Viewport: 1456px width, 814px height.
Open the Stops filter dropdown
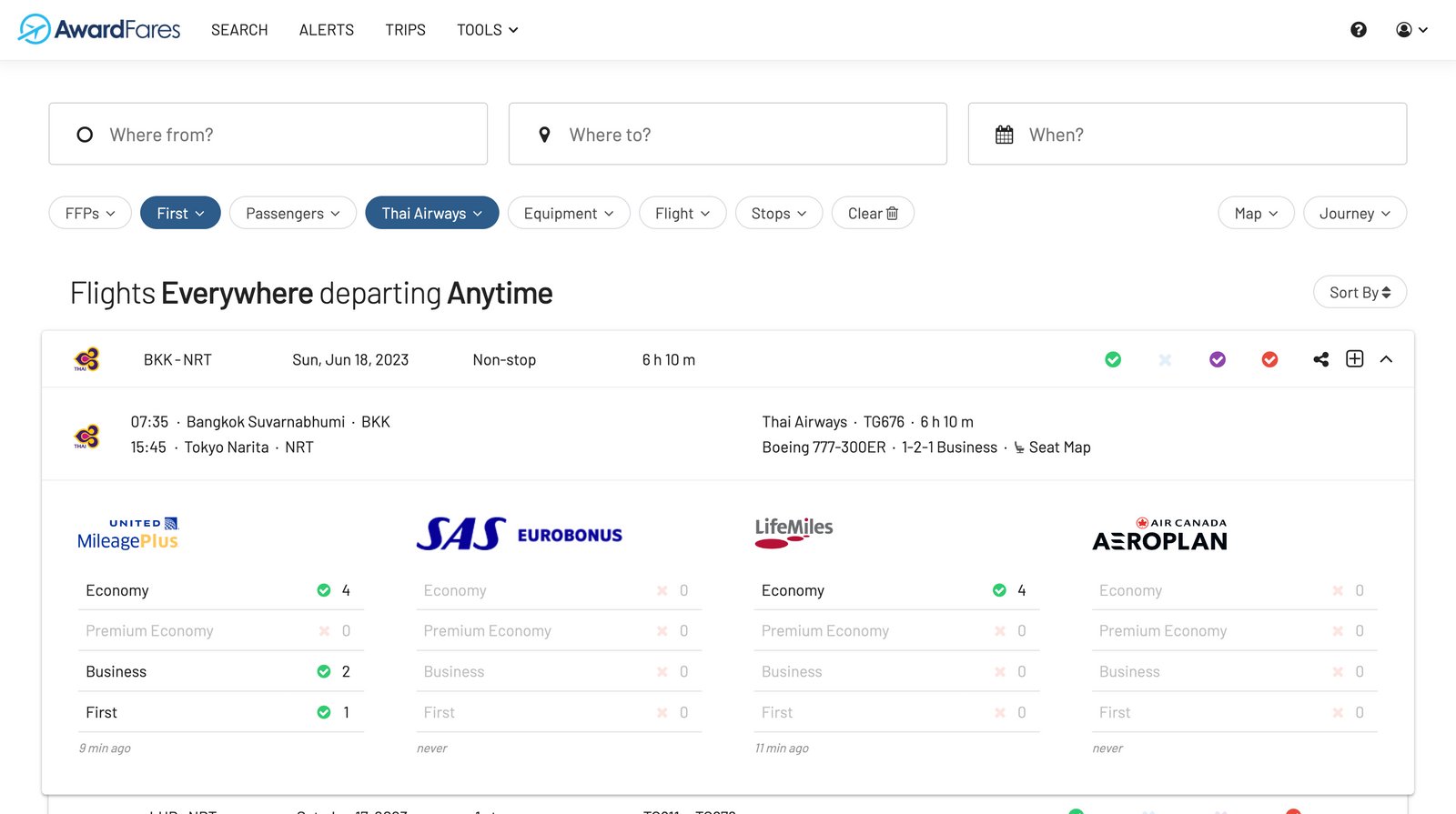tap(779, 213)
